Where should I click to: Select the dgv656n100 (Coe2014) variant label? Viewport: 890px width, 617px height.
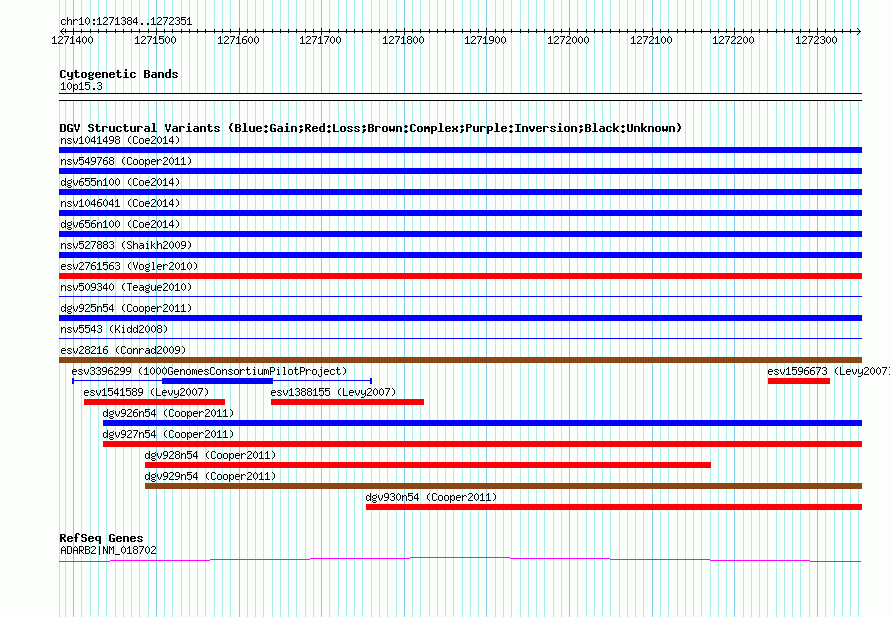point(120,224)
